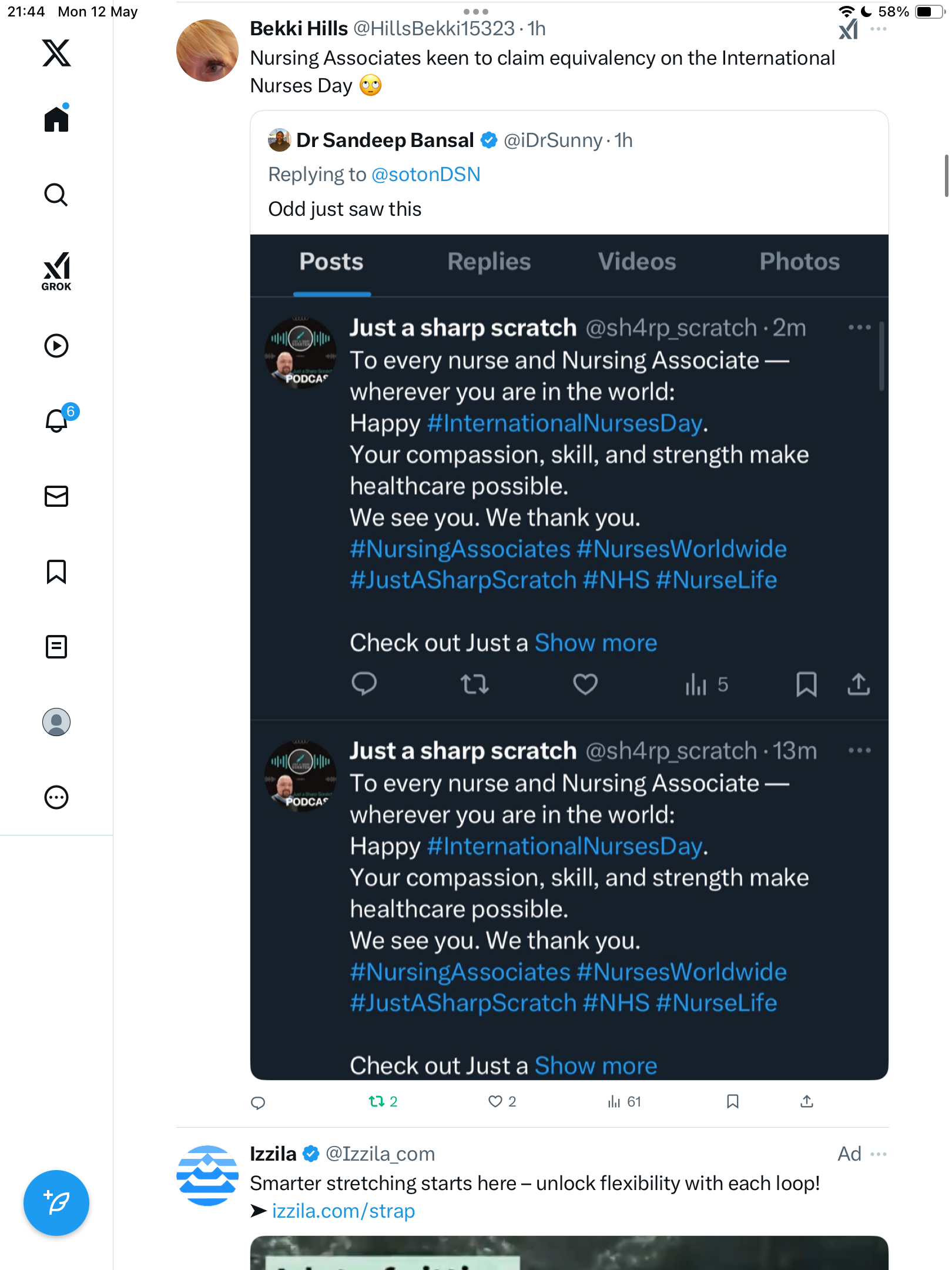This screenshot has height=1270, width=952.
Task: Open the @sotonDSN mention link
Action: (x=426, y=175)
